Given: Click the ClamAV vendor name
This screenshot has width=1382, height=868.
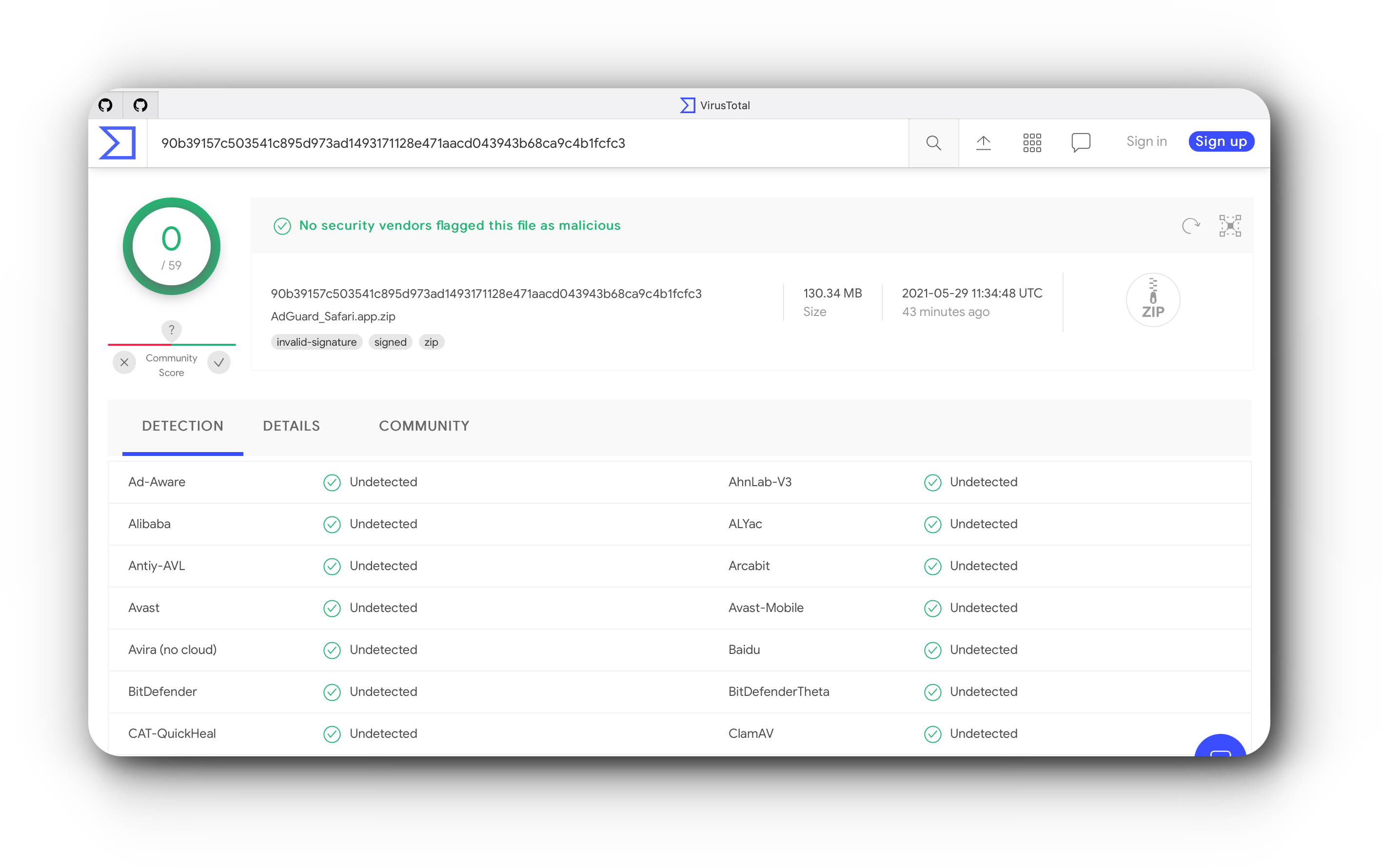Looking at the screenshot, I should [750, 734].
